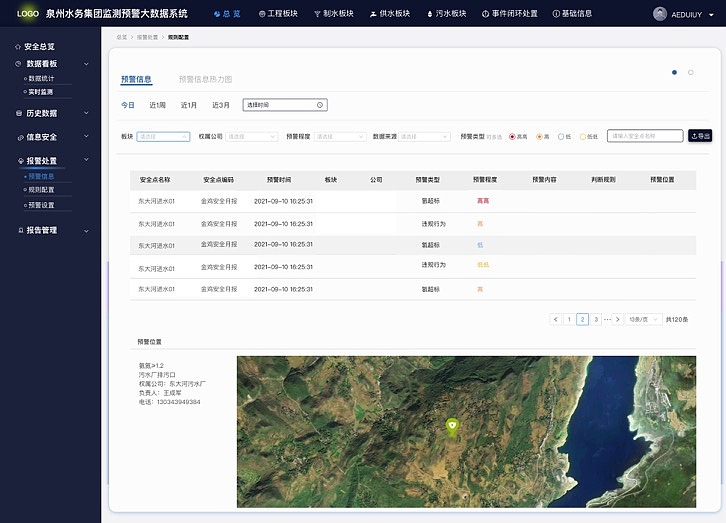The height and width of the screenshot is (523, 726).
Task: Go to page 2
Action: [x=582, y=319]
